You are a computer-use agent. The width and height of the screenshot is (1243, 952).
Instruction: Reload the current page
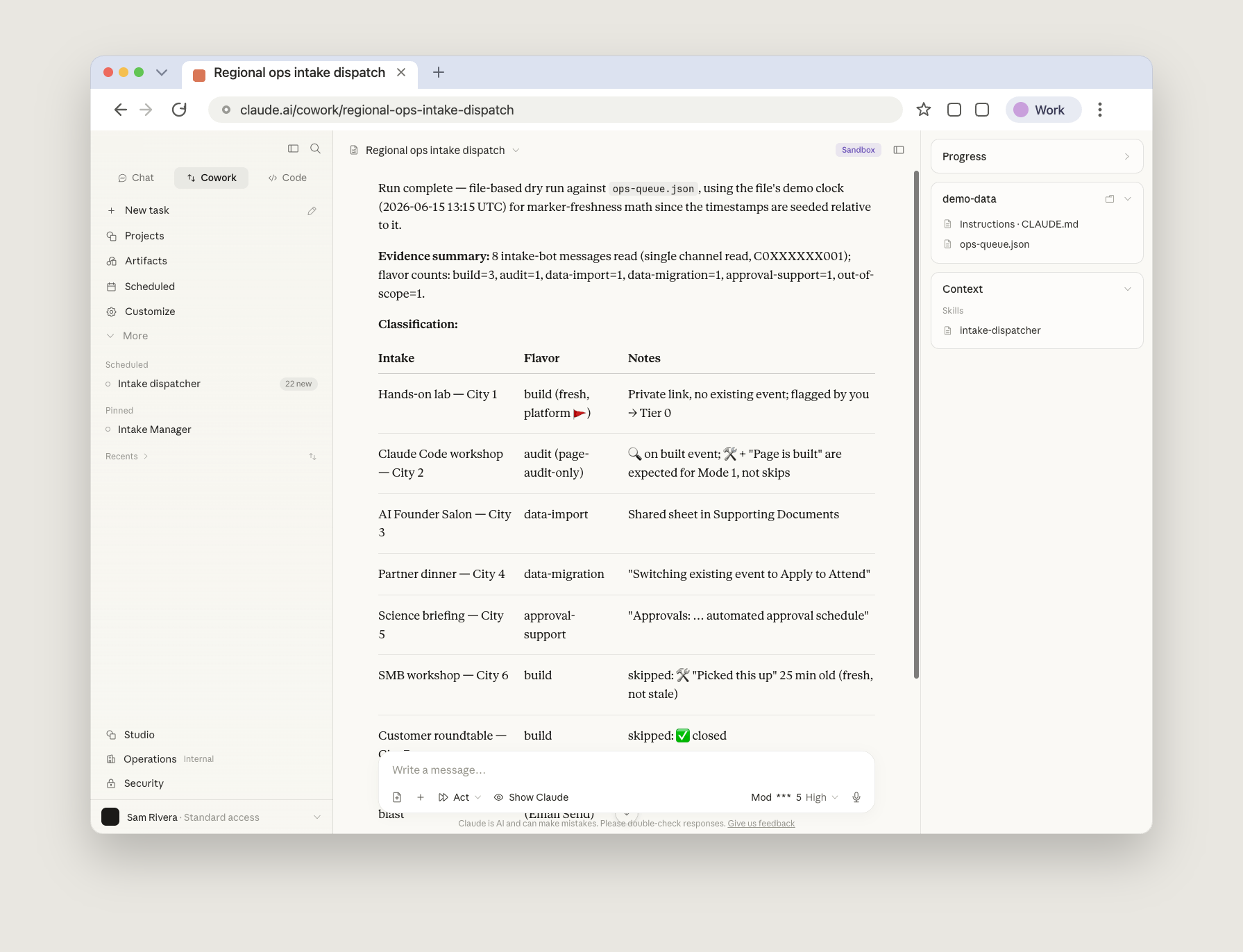(179, 110)
